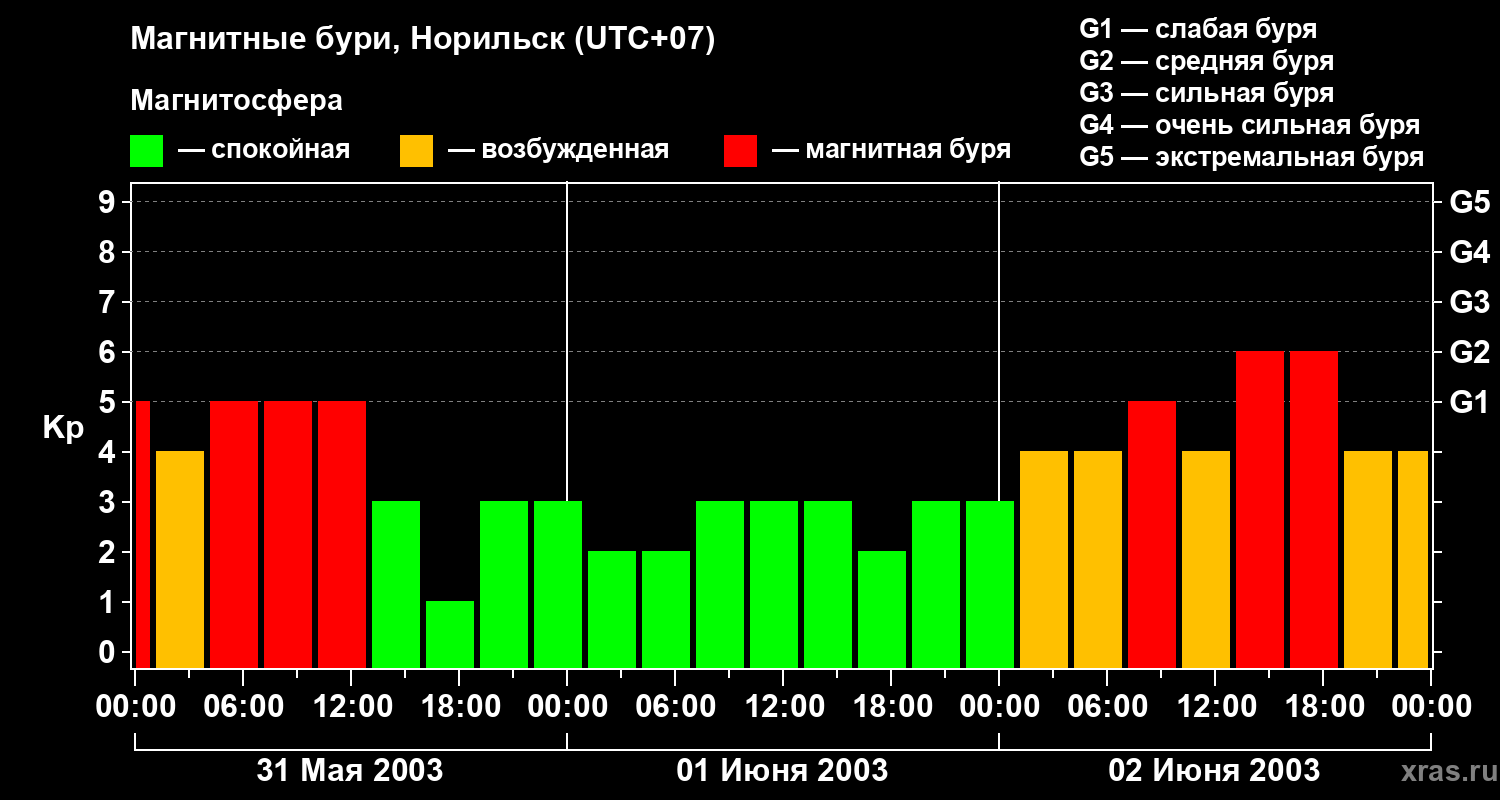
Task: Click «G4 — очень сильная буря» legend line
Action: click(x=1249, y=125)
